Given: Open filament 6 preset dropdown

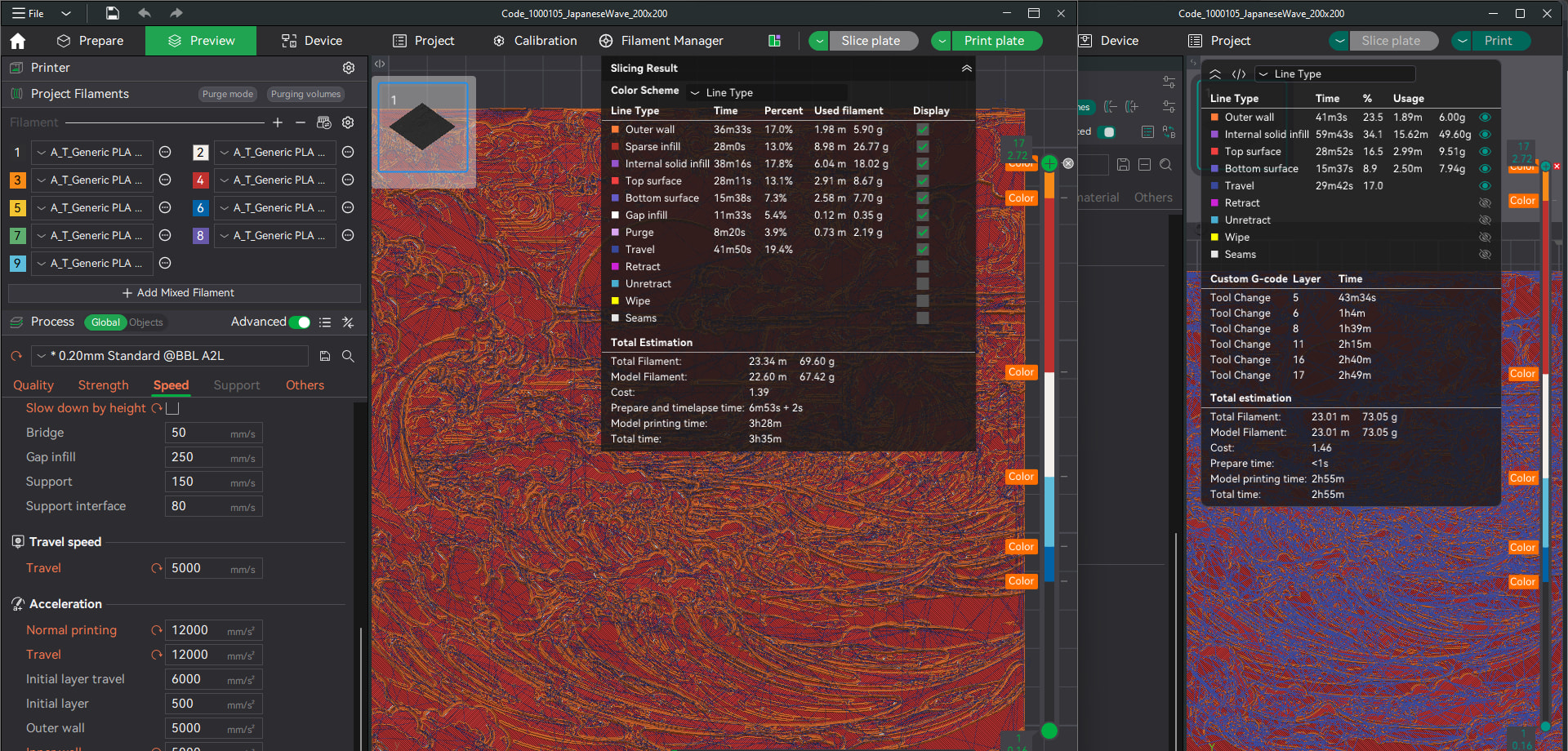Looking at the screenshot, I should coord(274,207).
